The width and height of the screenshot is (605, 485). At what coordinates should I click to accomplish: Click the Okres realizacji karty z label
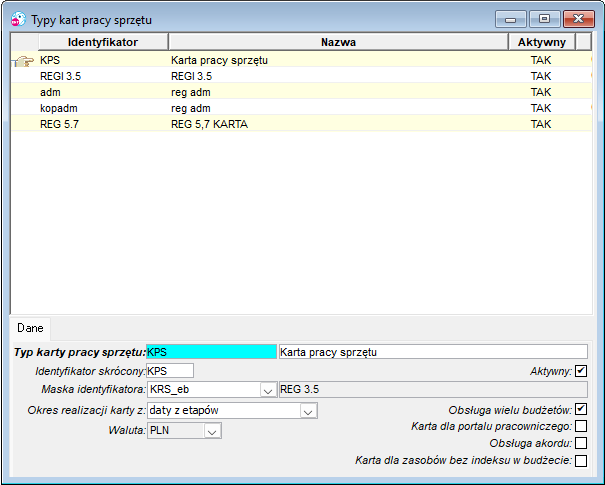86,410
